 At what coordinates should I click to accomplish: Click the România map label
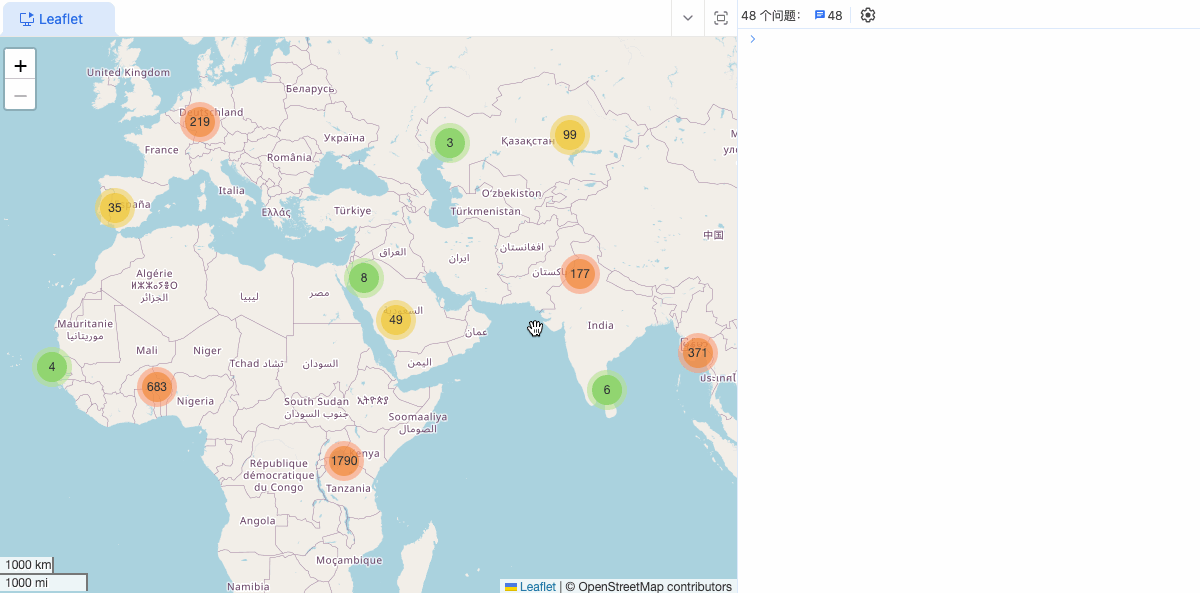click(x=290, y=157)
